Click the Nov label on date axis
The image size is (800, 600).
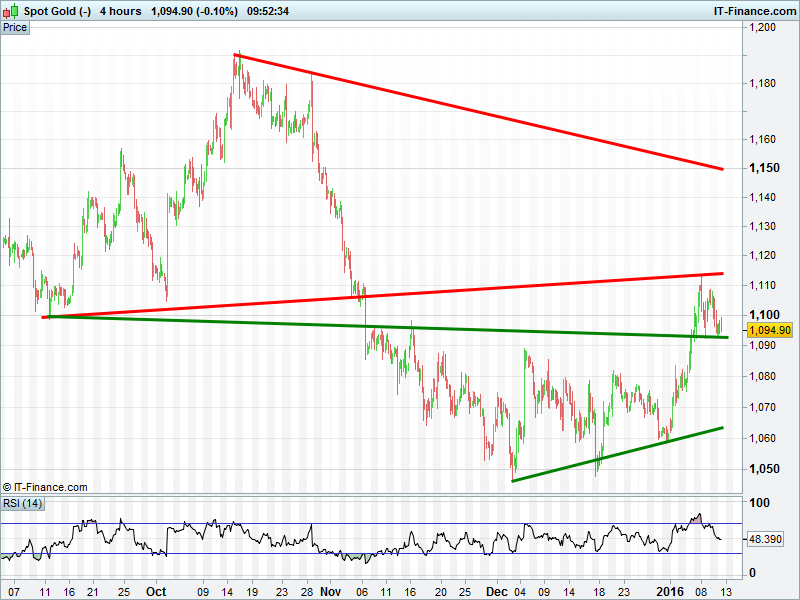pos(330,591)
